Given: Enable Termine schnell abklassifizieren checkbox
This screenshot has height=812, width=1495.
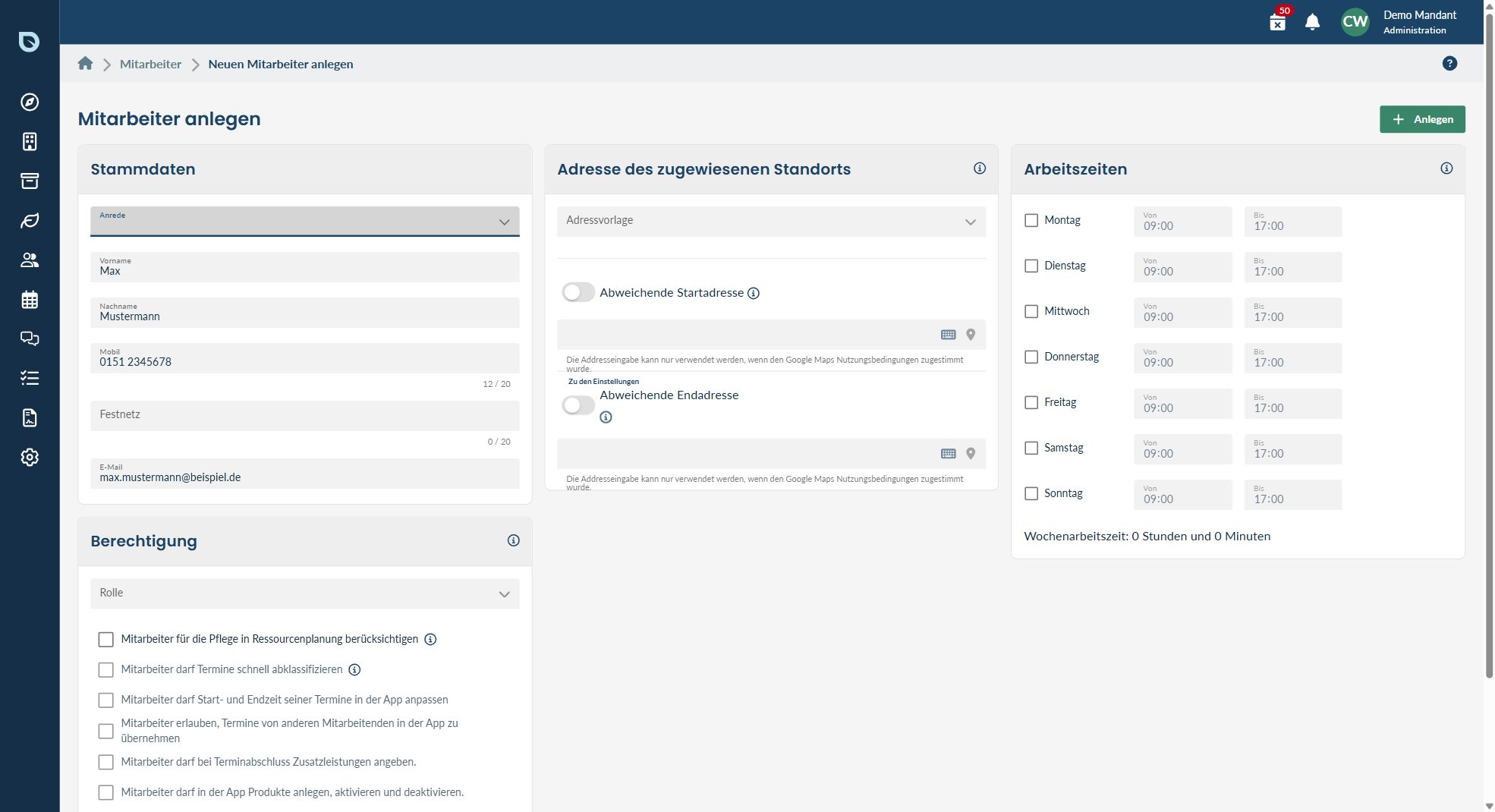Looking at the screenshot, I should tap(106, 670).
